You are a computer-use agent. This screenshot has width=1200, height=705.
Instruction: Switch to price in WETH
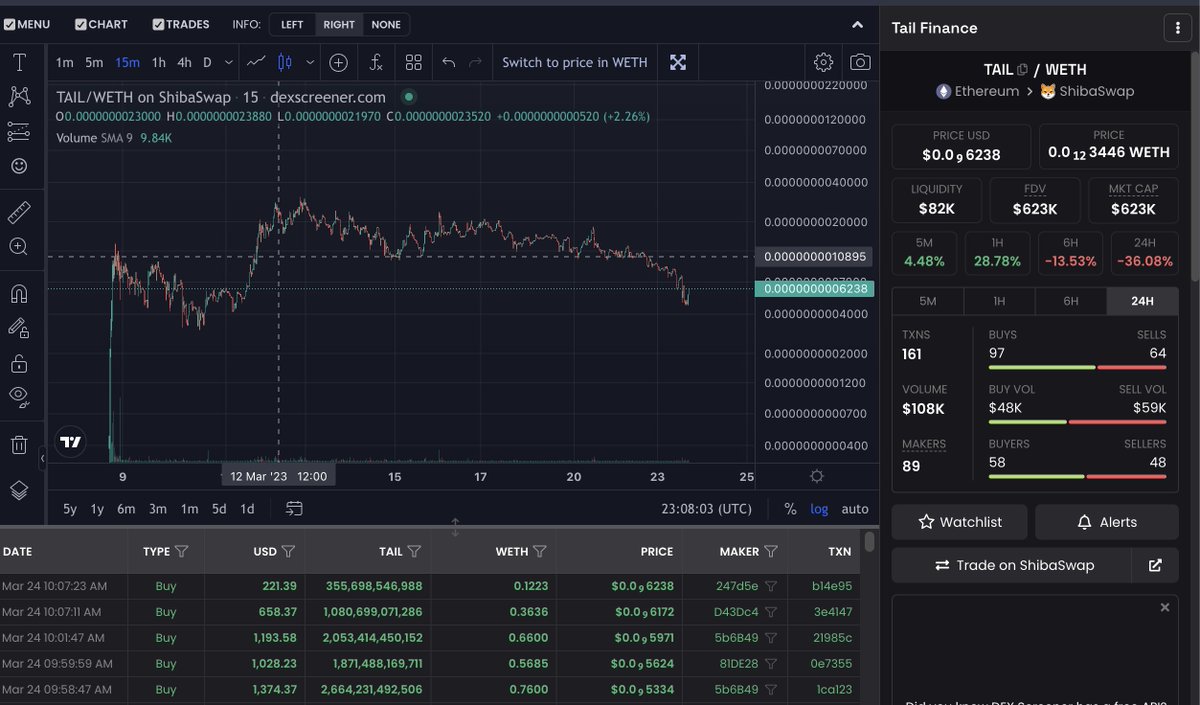click(x=575, y=62)
